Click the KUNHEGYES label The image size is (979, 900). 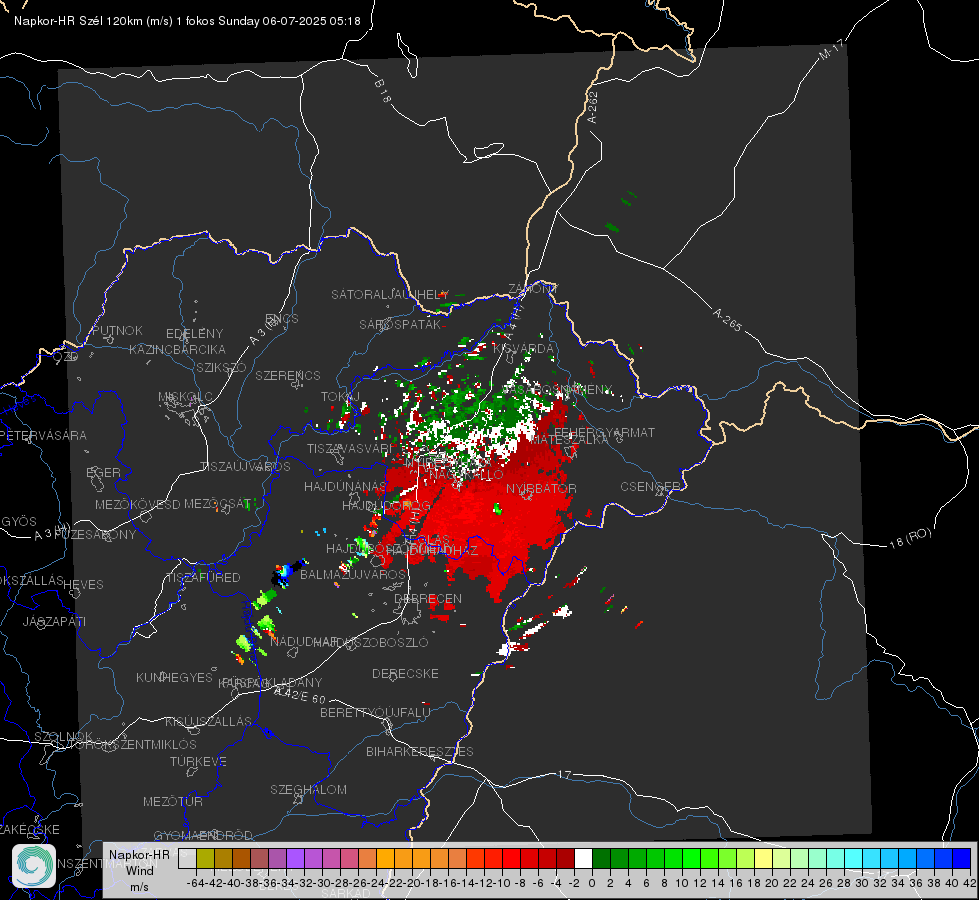click(174, 678)
